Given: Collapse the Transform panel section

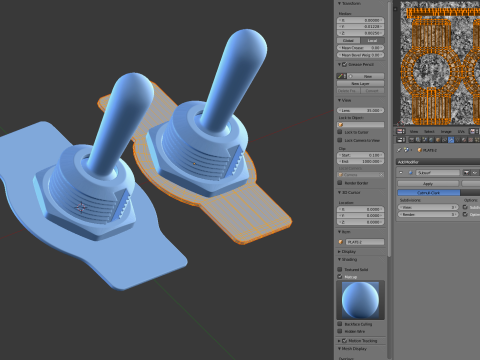Looking at the screenshot, I should point(339,3).
